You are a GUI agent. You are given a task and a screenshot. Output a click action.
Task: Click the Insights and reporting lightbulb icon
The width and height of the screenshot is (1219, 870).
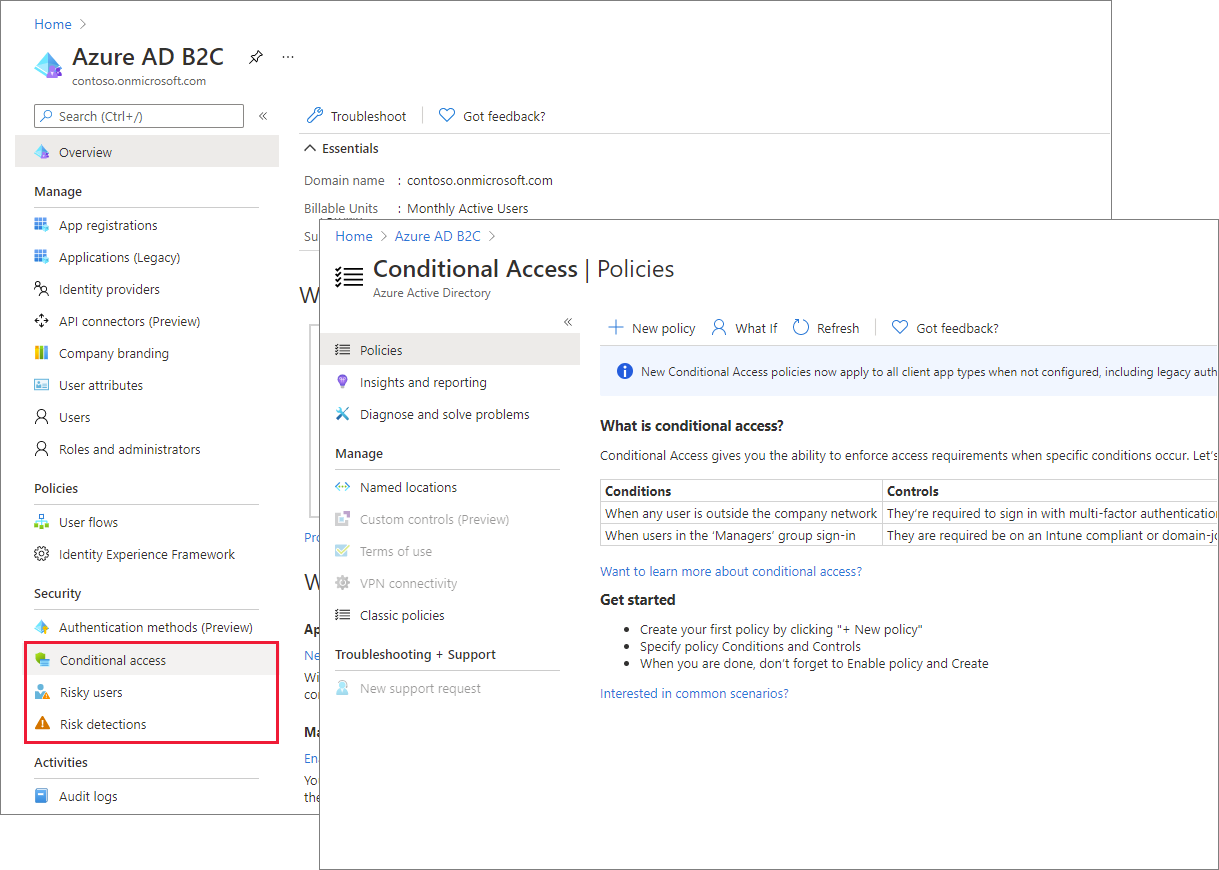(343, 382)
